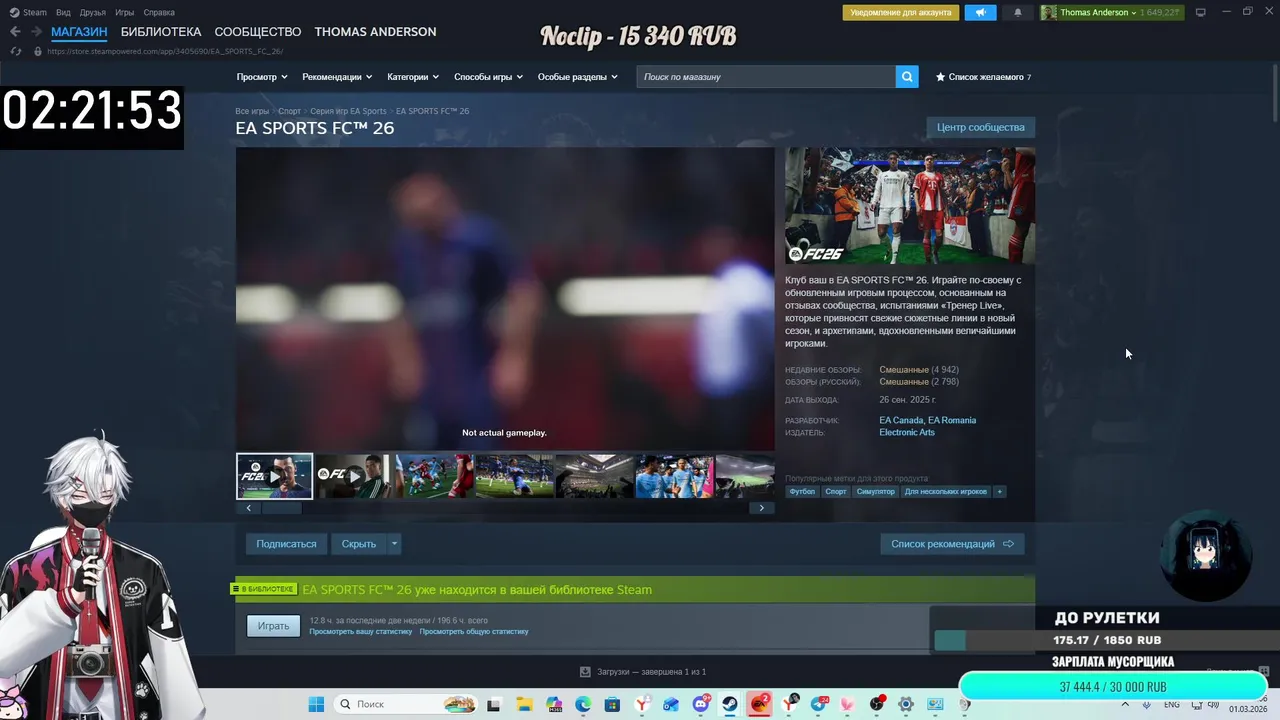Expand the Способы игры dropdown menu
Image resolution: width=1280 pixels, height=720 pixels.
click(488, 77)
